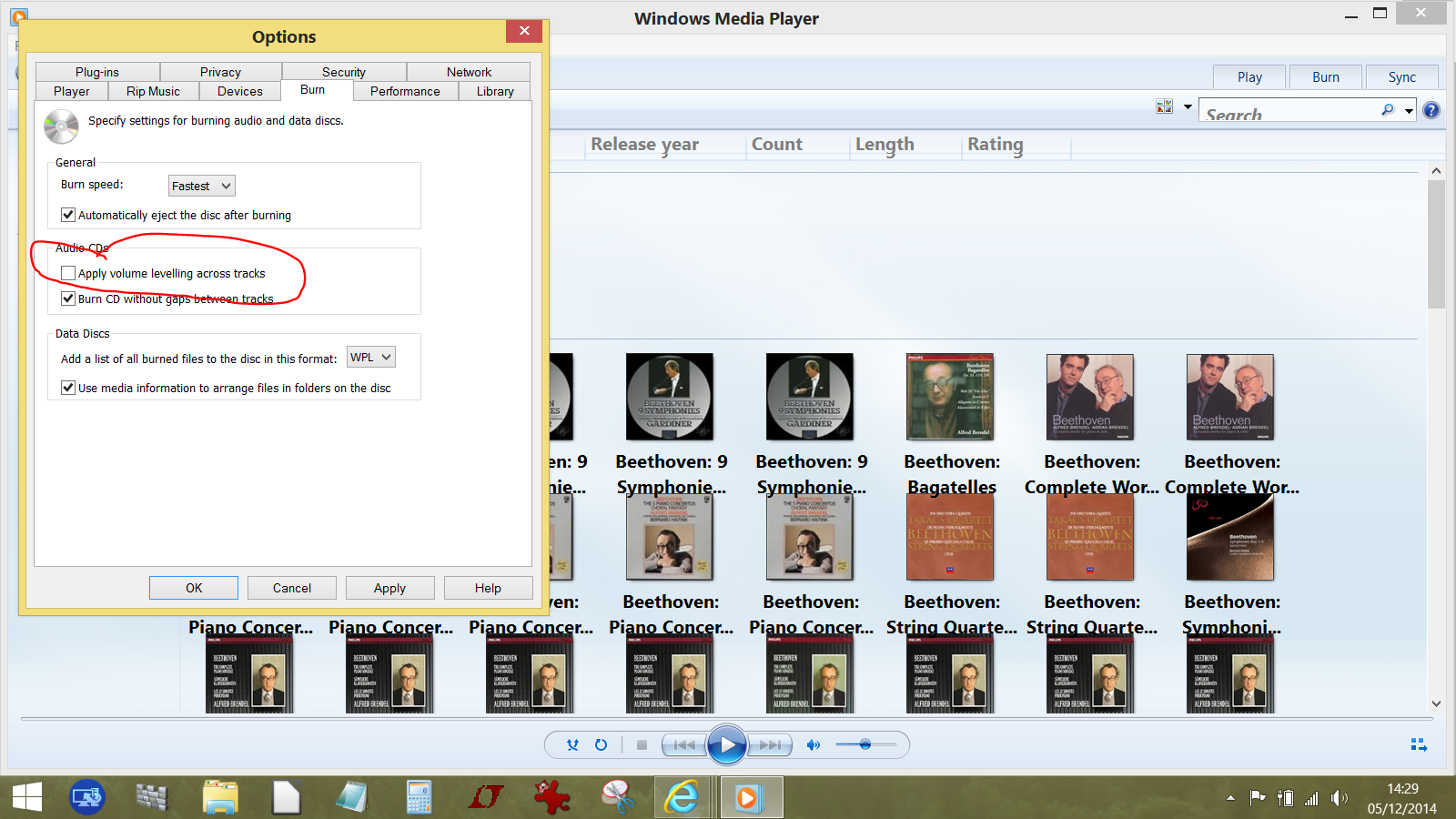The height and width of the screenshot is (819, 1456).
Task: Sort by the Length column header
Action: pos(885,145)
